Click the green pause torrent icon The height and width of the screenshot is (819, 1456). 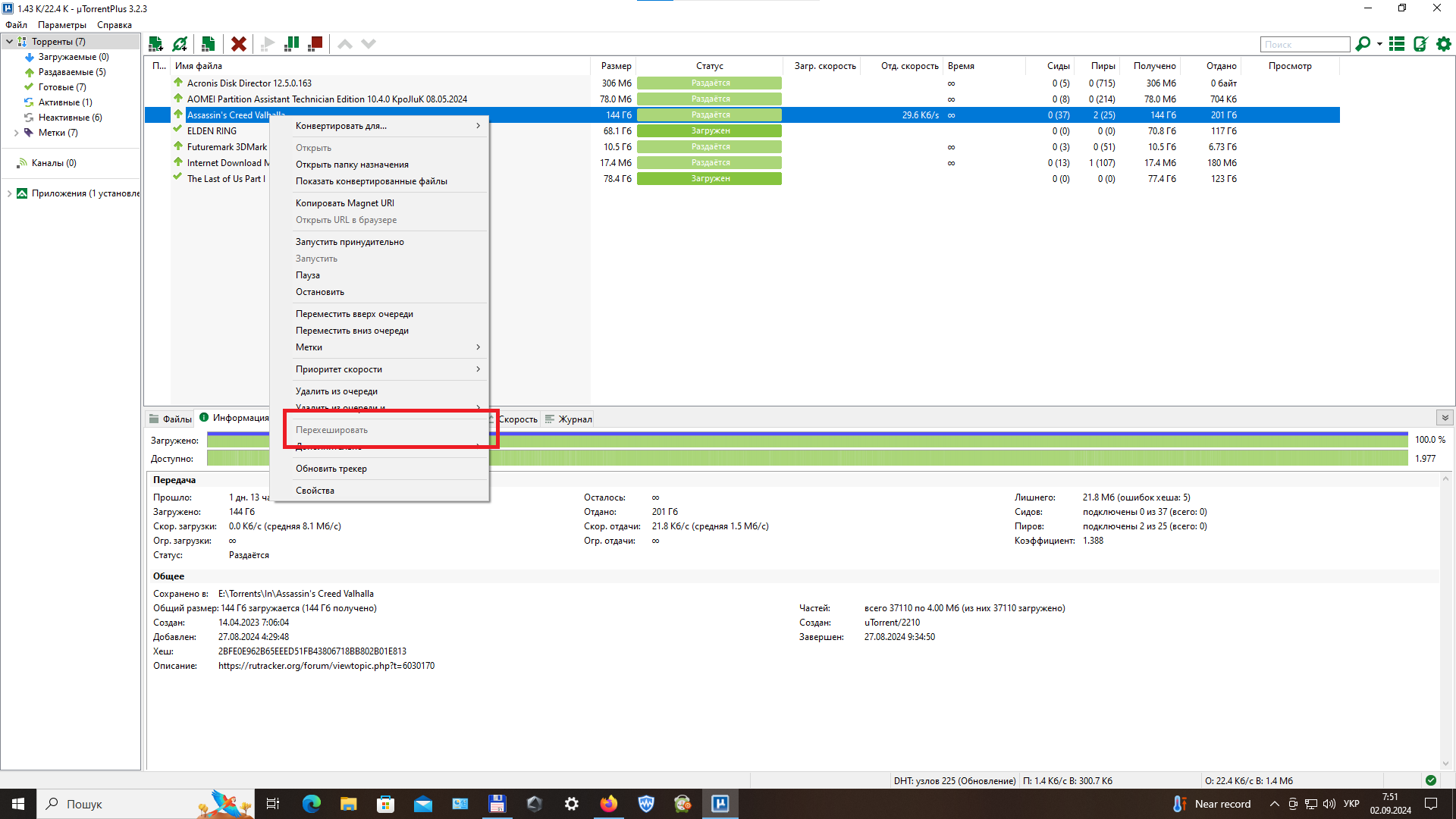point(291,44)
